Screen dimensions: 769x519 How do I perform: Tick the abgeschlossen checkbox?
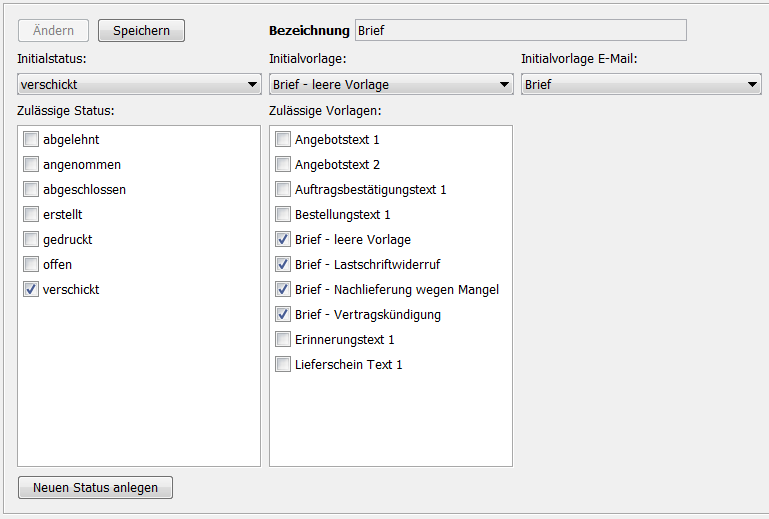click(32, 190)
